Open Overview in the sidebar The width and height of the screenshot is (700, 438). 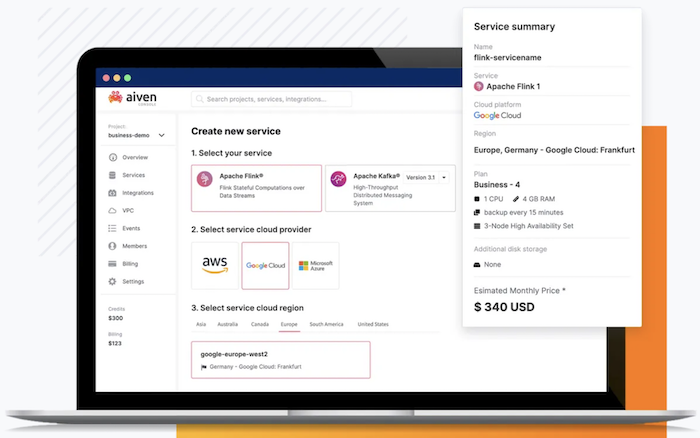tap(135, 157)
